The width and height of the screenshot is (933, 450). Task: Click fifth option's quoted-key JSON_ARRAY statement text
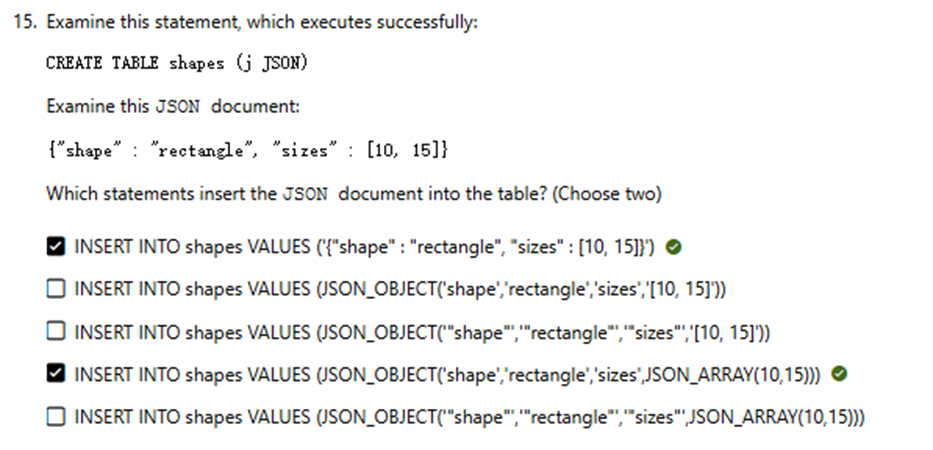[470, 416]
